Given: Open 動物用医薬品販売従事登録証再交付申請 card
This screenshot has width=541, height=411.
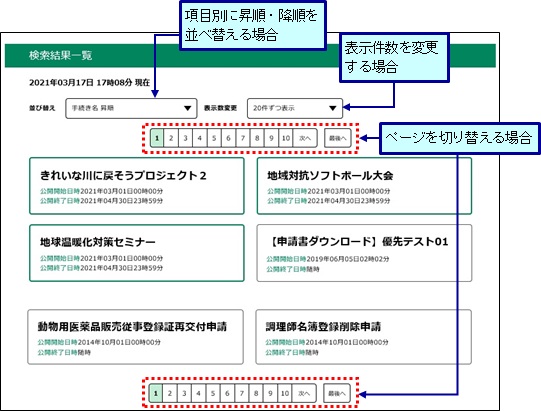Looking at the screenshot, I should pos(136,337).
